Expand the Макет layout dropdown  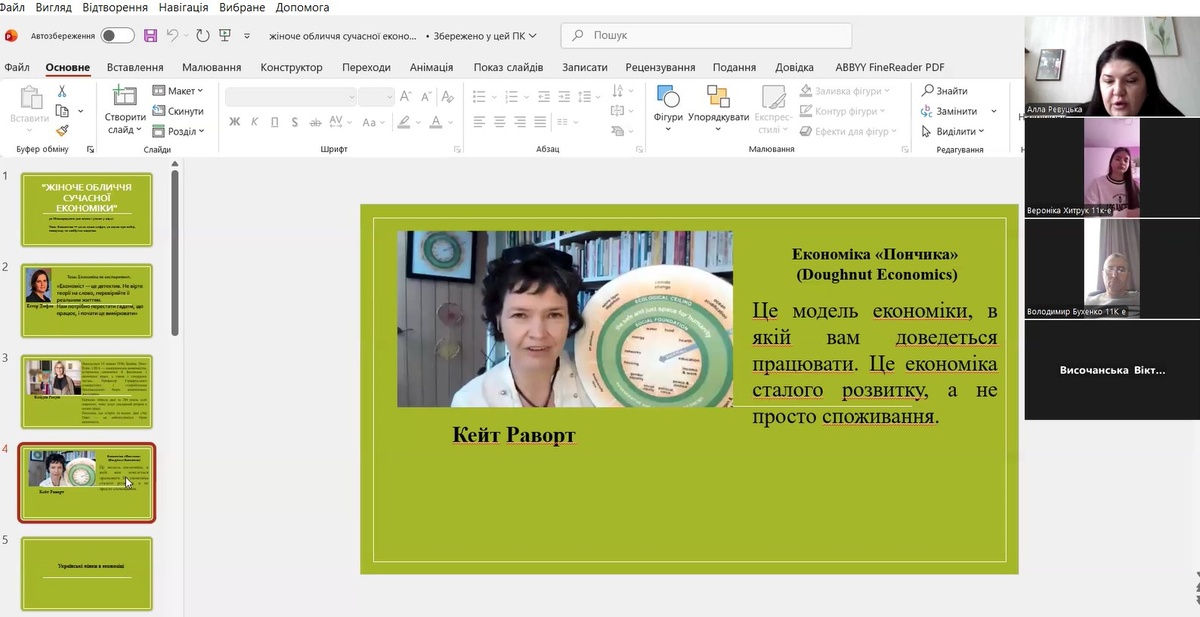178,91
